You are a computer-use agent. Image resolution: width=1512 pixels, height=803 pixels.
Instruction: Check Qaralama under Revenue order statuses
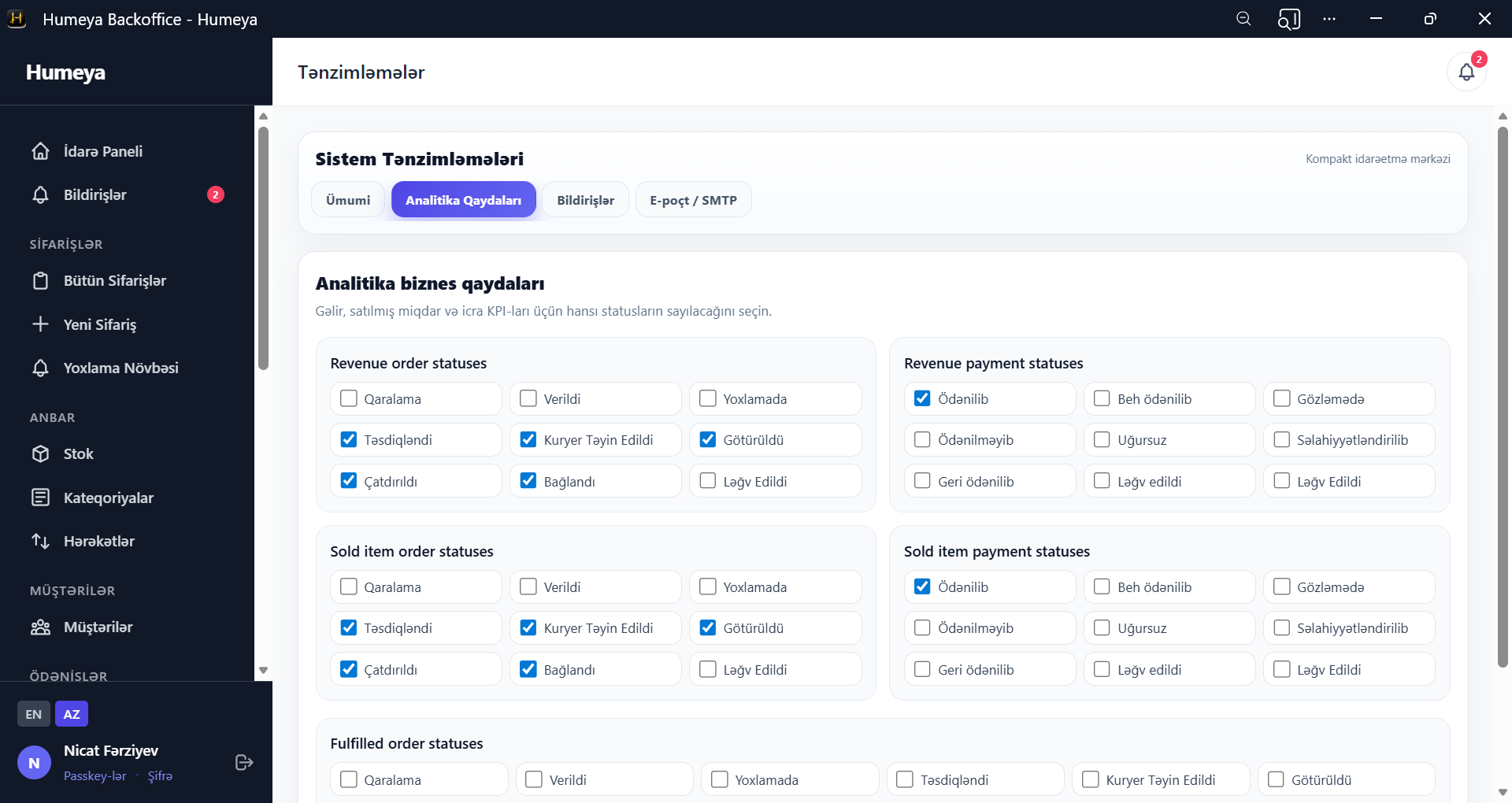(349, 398)
